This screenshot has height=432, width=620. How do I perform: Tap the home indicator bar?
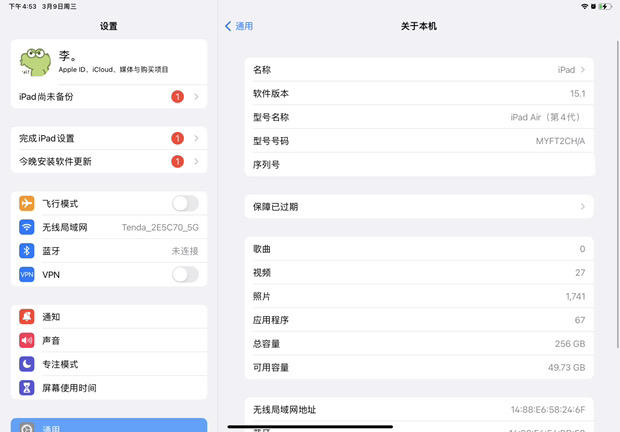click(310, 426)
